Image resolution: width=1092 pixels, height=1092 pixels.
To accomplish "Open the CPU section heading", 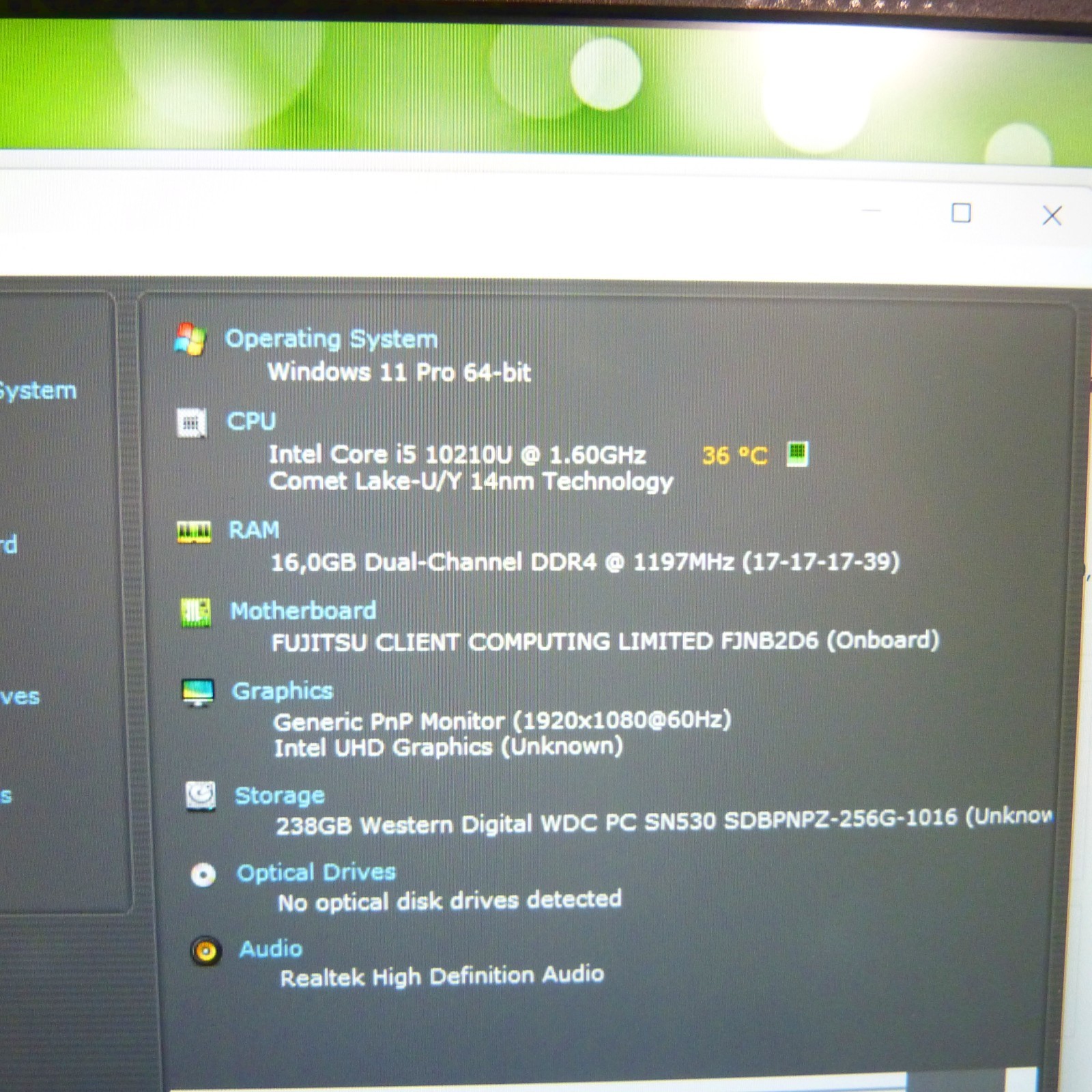I will click(251, 421).
